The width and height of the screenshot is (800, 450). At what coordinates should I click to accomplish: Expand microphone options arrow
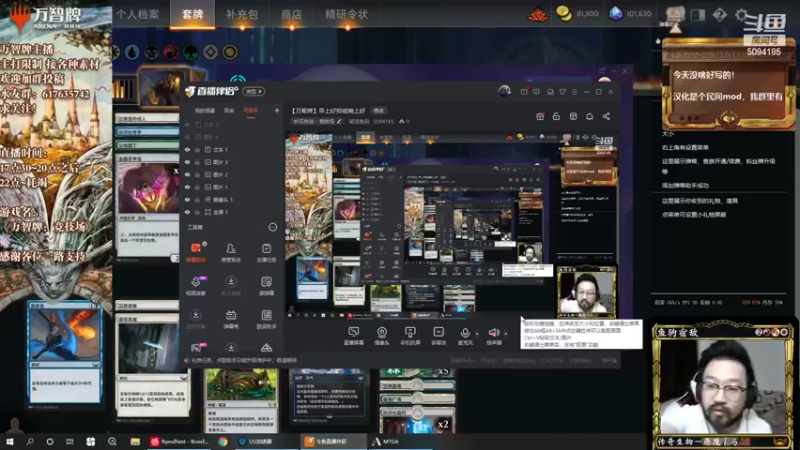click(477, 334)
